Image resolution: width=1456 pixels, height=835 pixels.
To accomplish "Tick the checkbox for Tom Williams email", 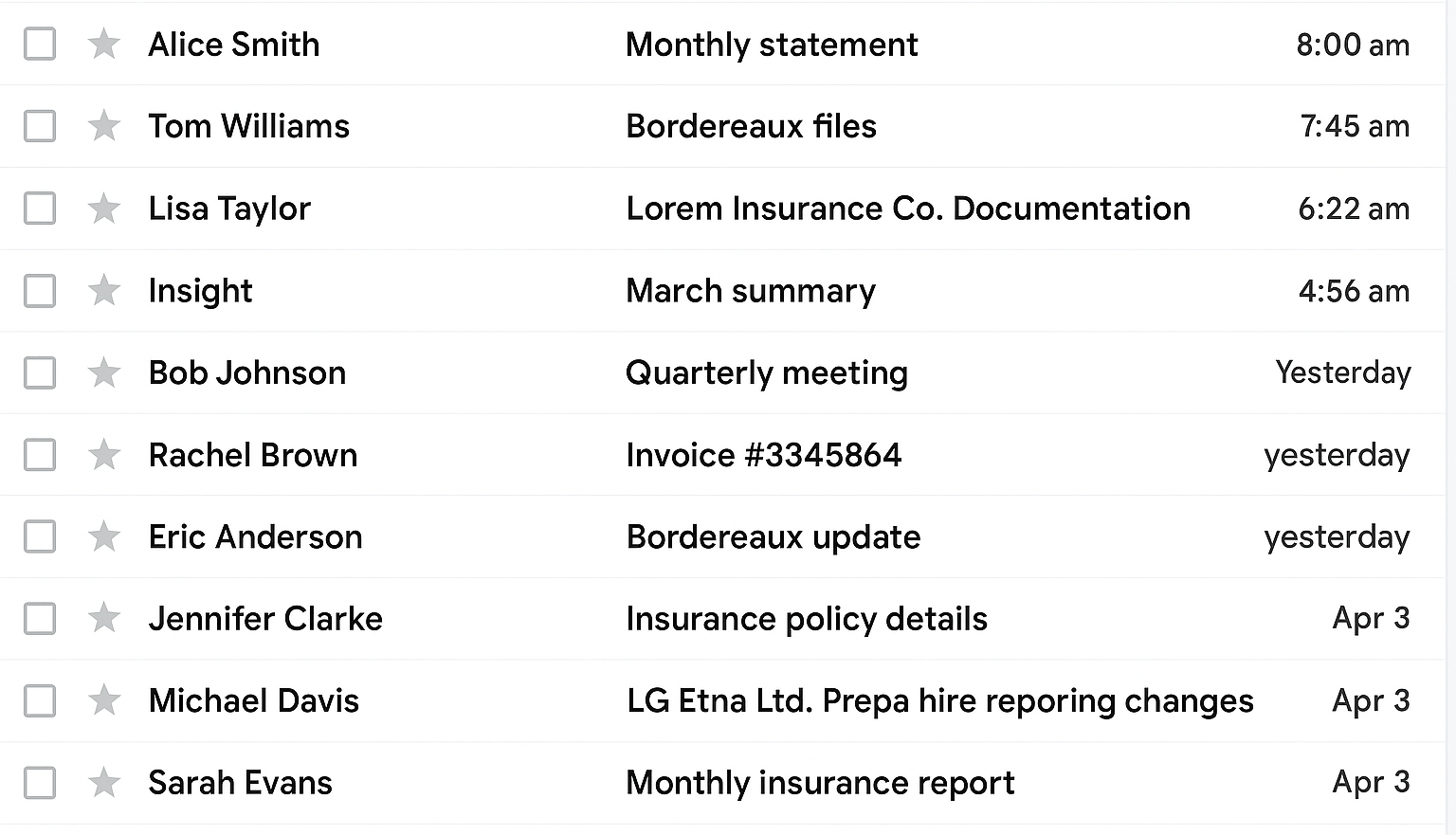I will pos(40,126).
